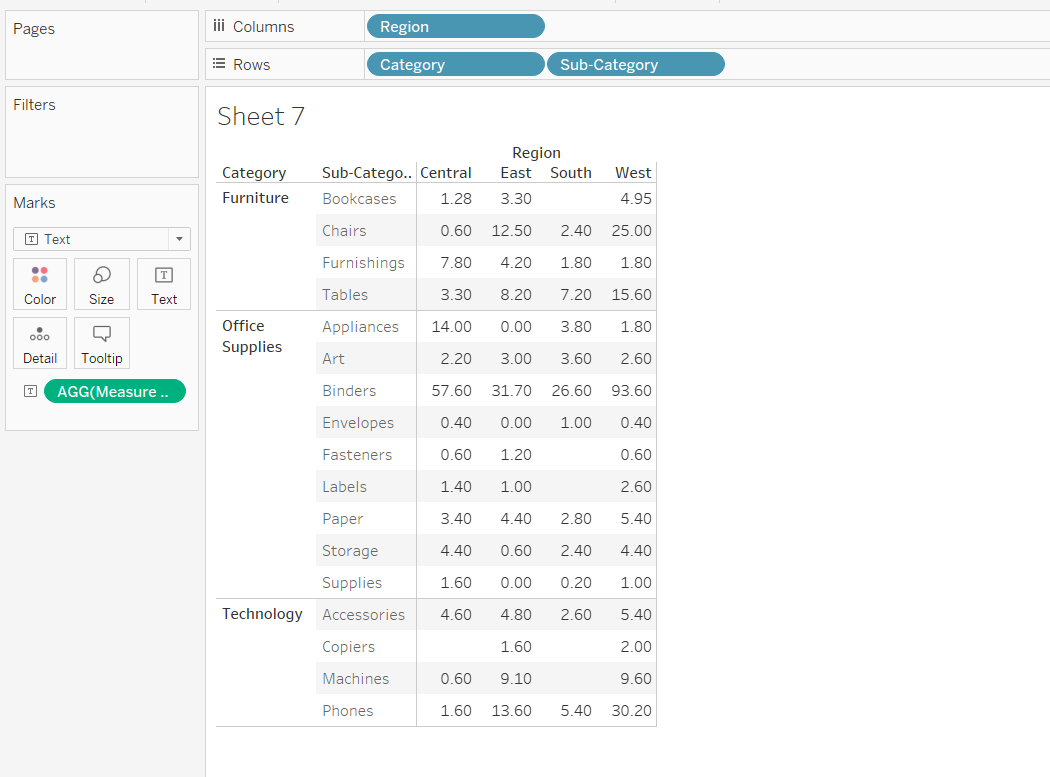This screenshot has height=777, width=1050.
Task: Select the Sub-Category pill on Rows
Action: 635,64
